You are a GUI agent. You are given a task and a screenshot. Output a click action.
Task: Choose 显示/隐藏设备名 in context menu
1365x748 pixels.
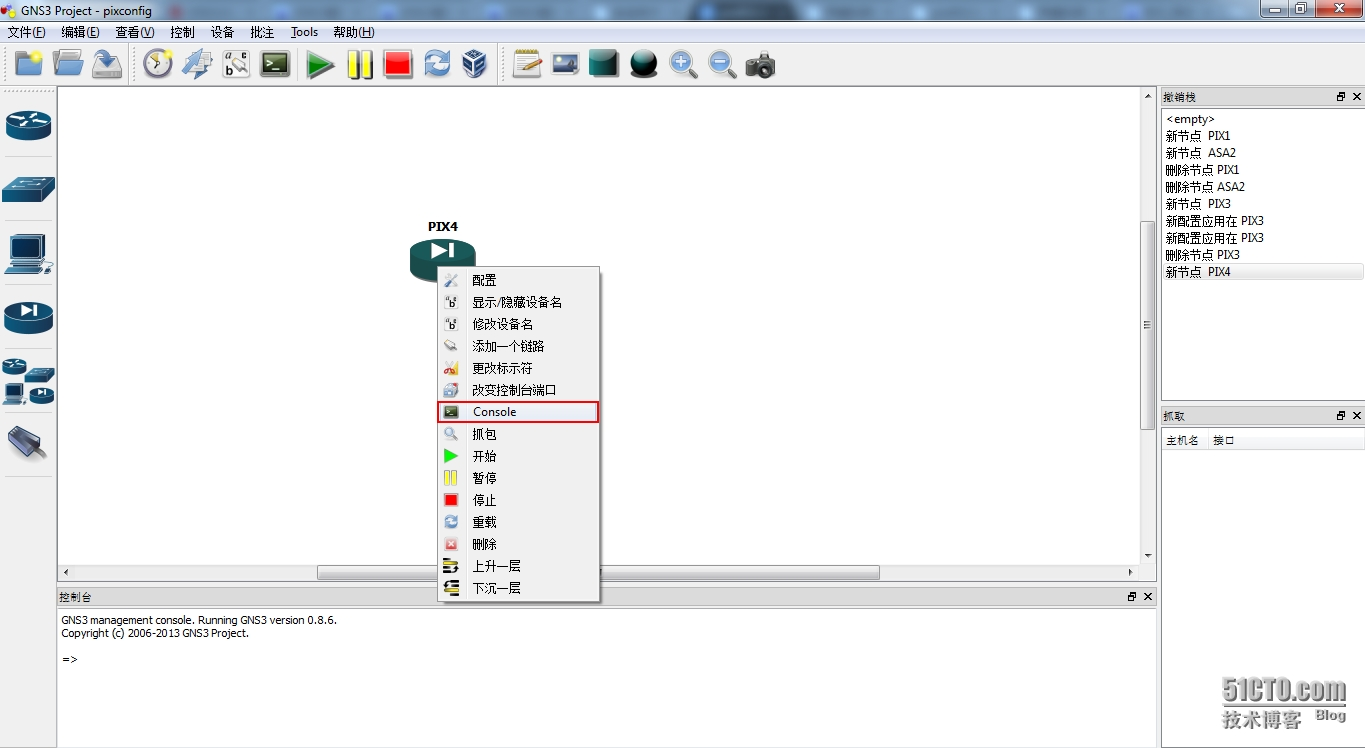[x=519, y=302]
